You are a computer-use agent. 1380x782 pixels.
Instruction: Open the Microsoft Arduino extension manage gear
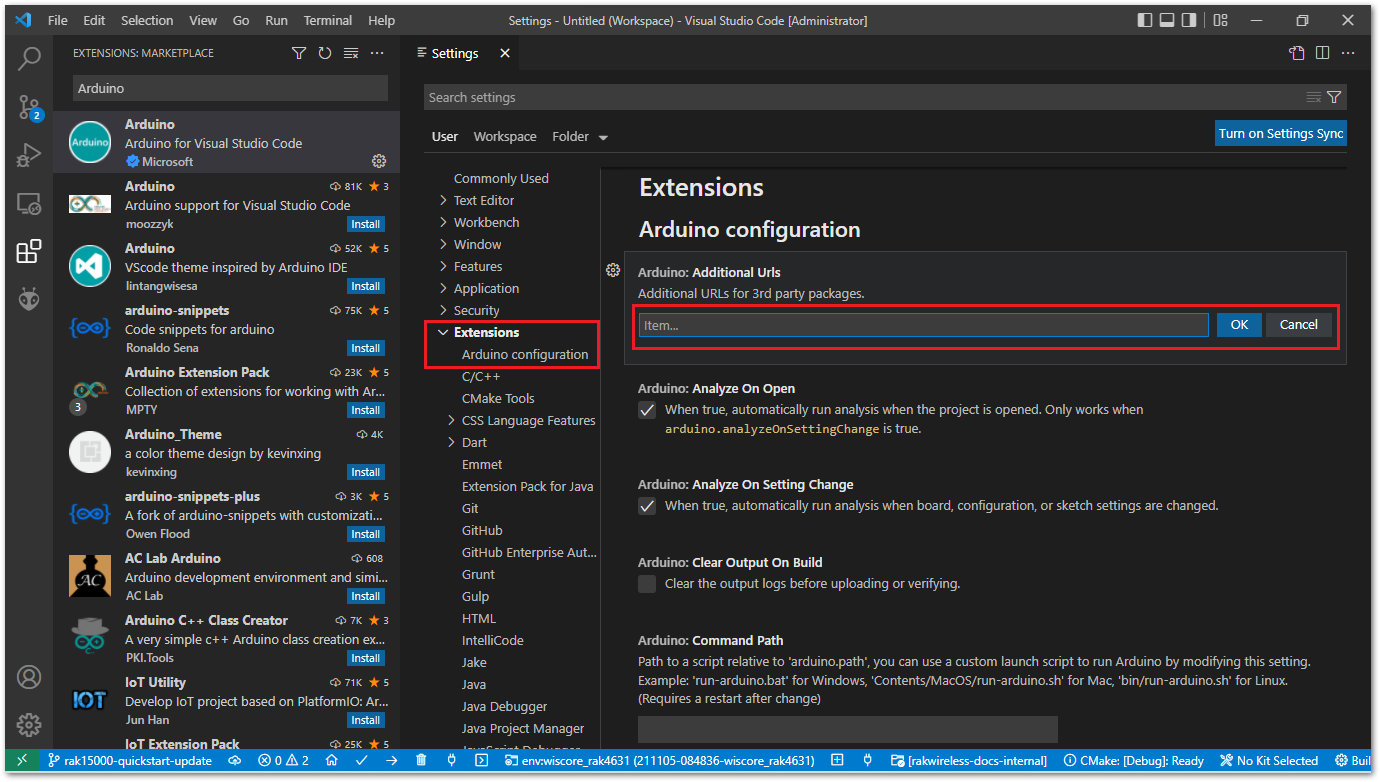pyautogui.click(x=379, y=161)
